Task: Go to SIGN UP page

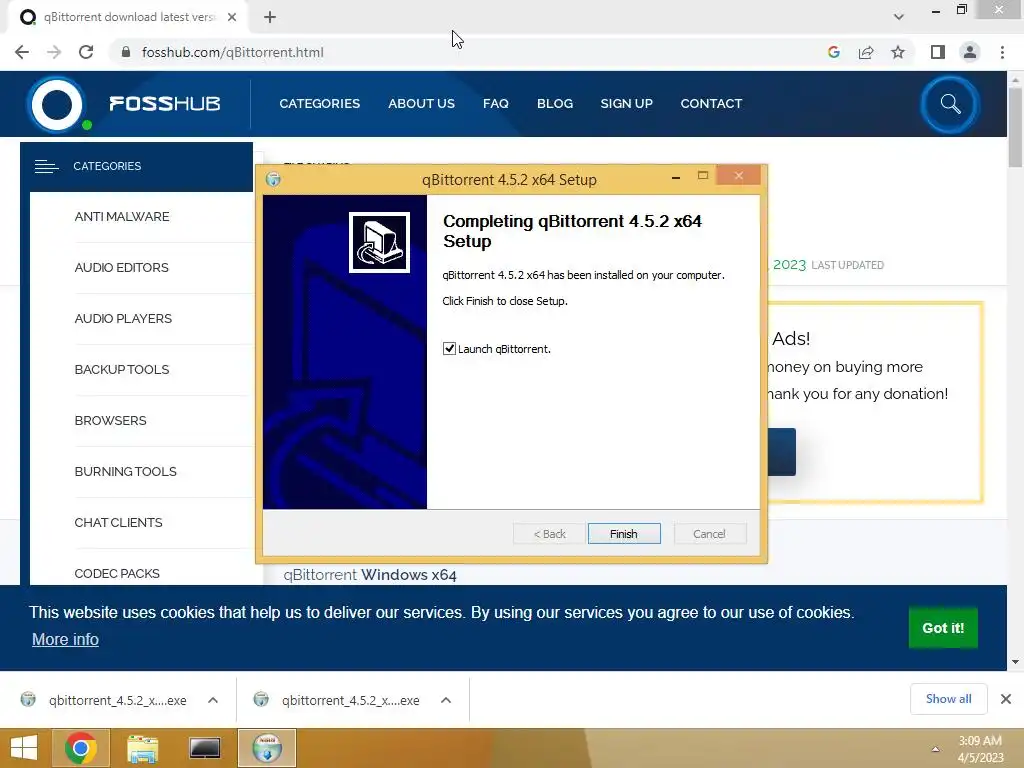Action: coord(626,104)
